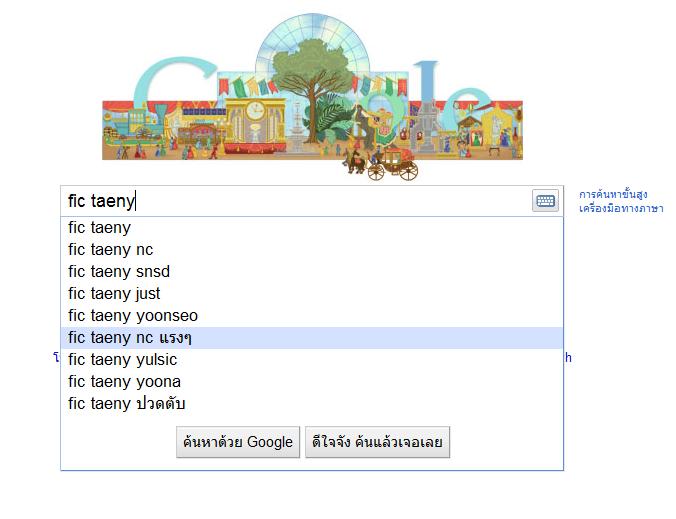The width and height of the screenshot is (676, 519).
Task: Click the horse carriage in doodle
Action: (382, 164)
